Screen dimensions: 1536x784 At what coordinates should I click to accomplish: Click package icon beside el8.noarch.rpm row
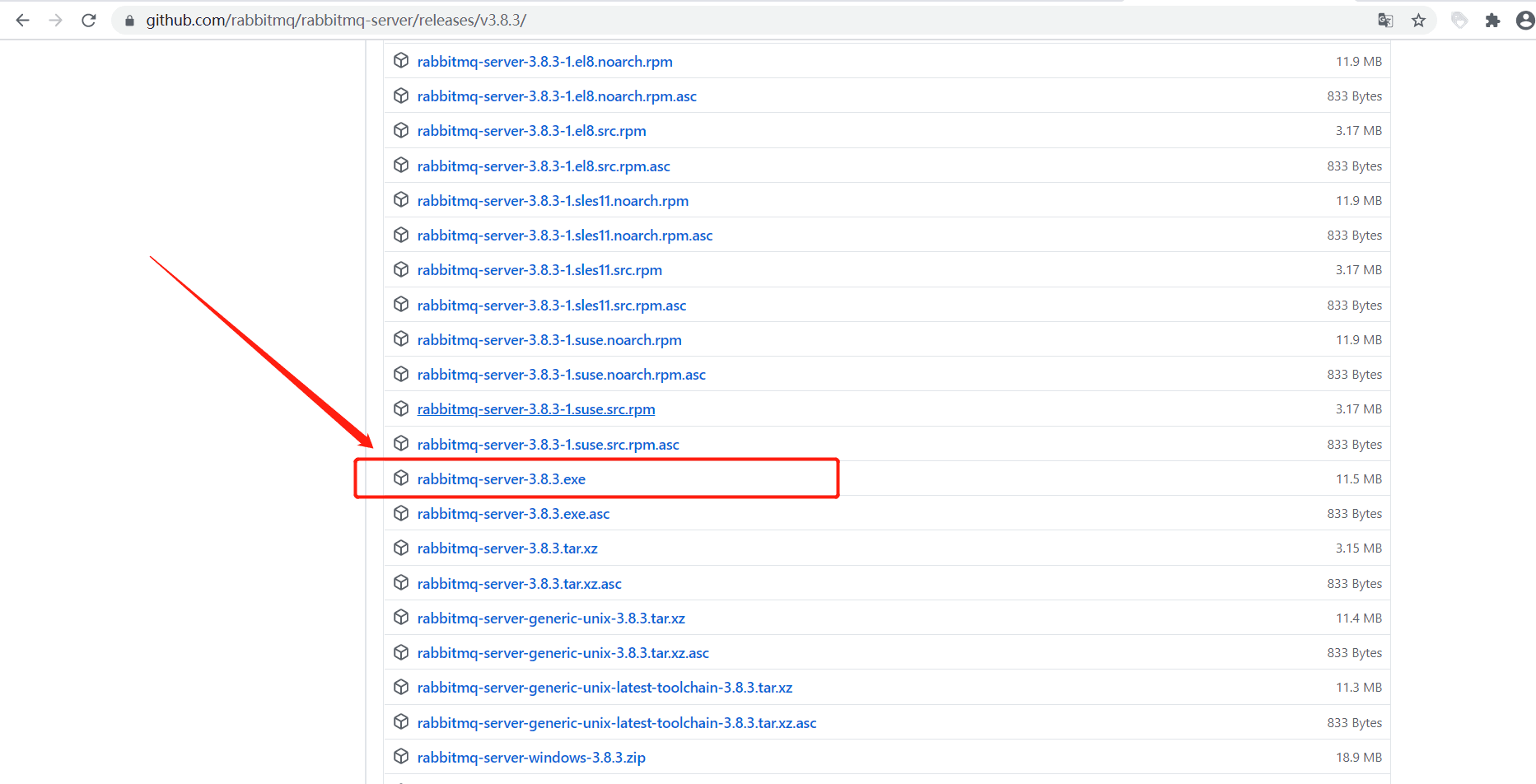pyautogui.click(x=401, y=61)
